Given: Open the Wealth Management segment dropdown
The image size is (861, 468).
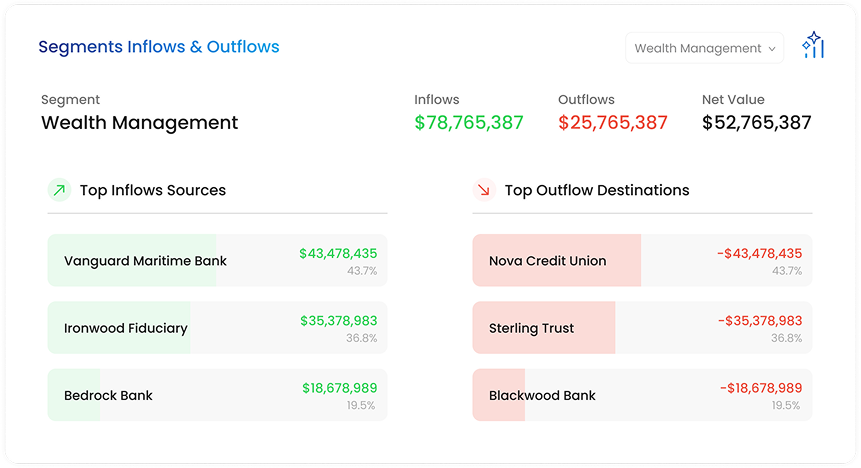Looking at the screenshot, I should pyautogui.click(x=705, y=48).
